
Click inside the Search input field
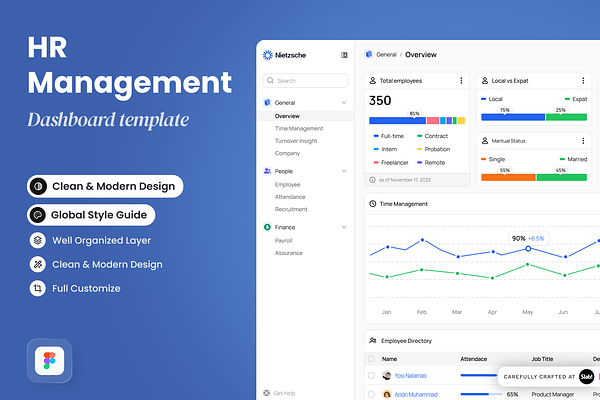pos(305,80)
